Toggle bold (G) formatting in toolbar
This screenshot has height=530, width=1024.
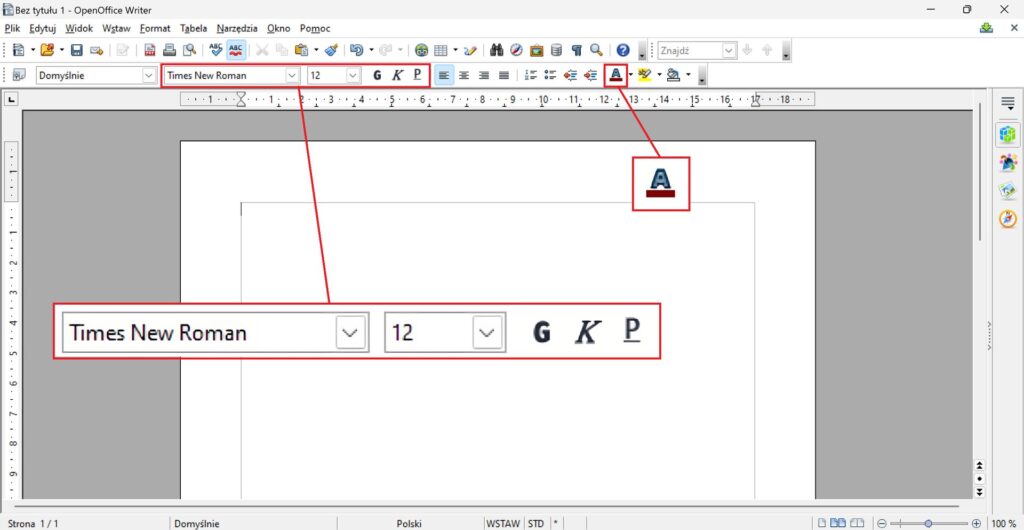click(377, 75)
